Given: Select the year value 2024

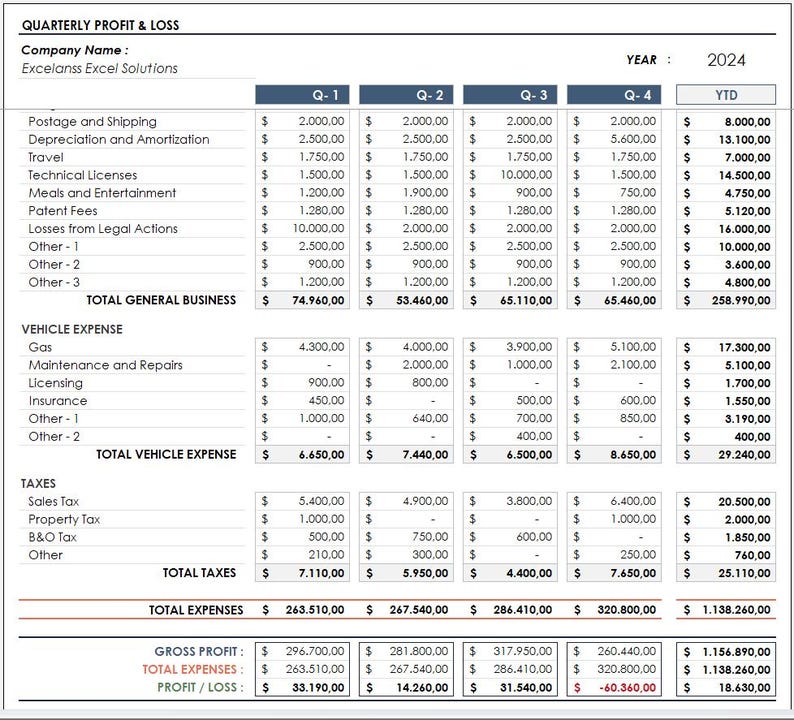Looking at the screenshot, I should [726, 60].
